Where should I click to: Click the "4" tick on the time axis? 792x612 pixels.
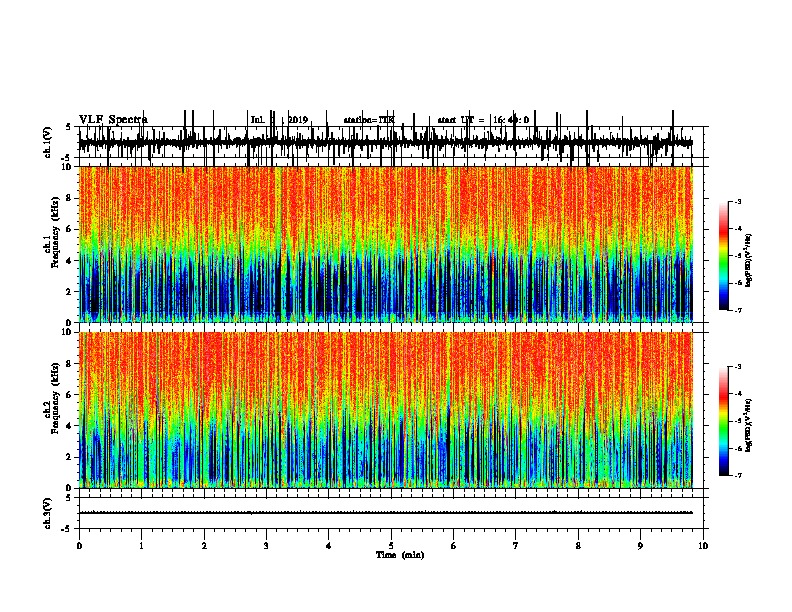click(x=329, y=546)
